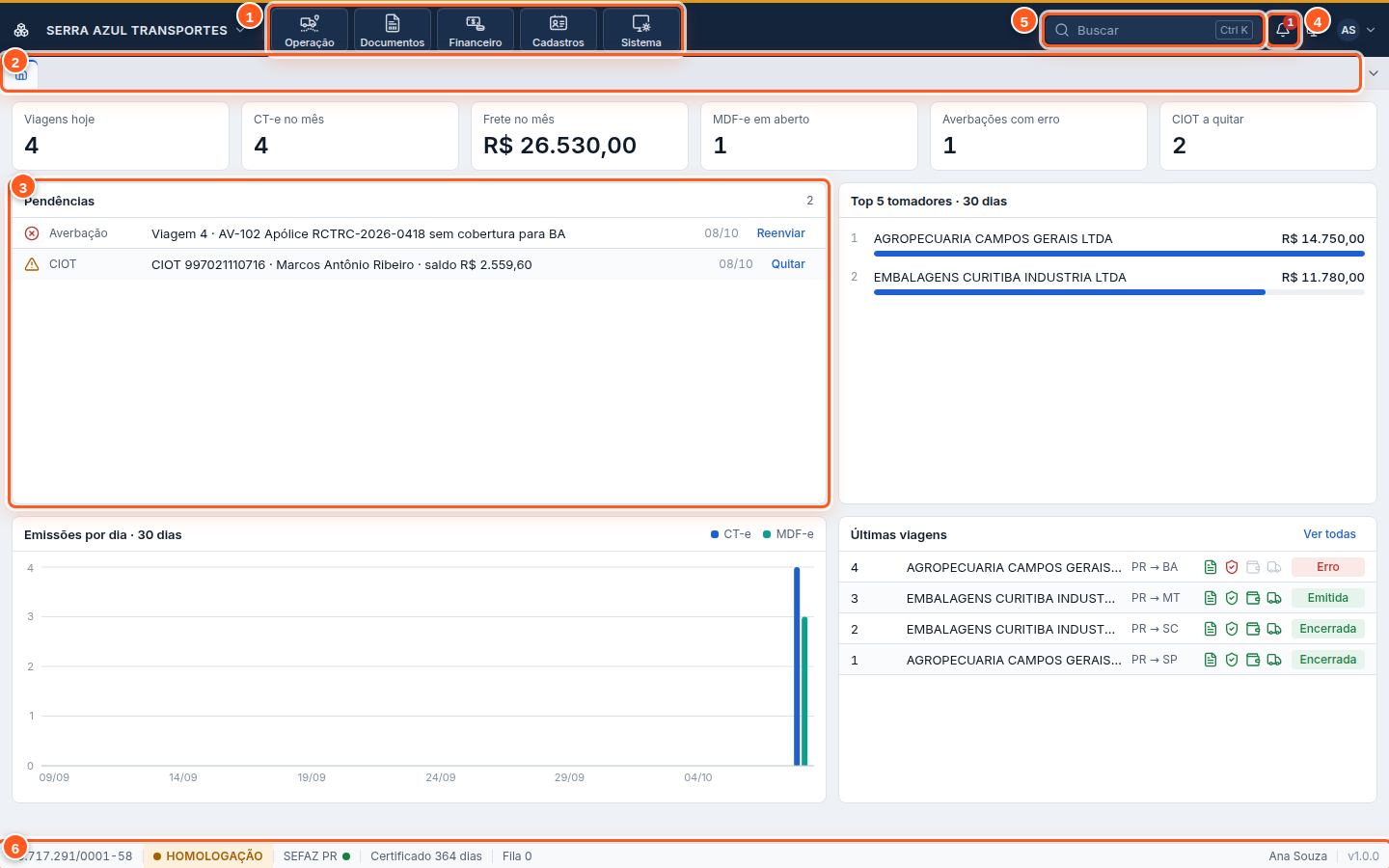Open the document icon for the PR → MT trip
The image size is (1389, 868).
pos(1211,598)
